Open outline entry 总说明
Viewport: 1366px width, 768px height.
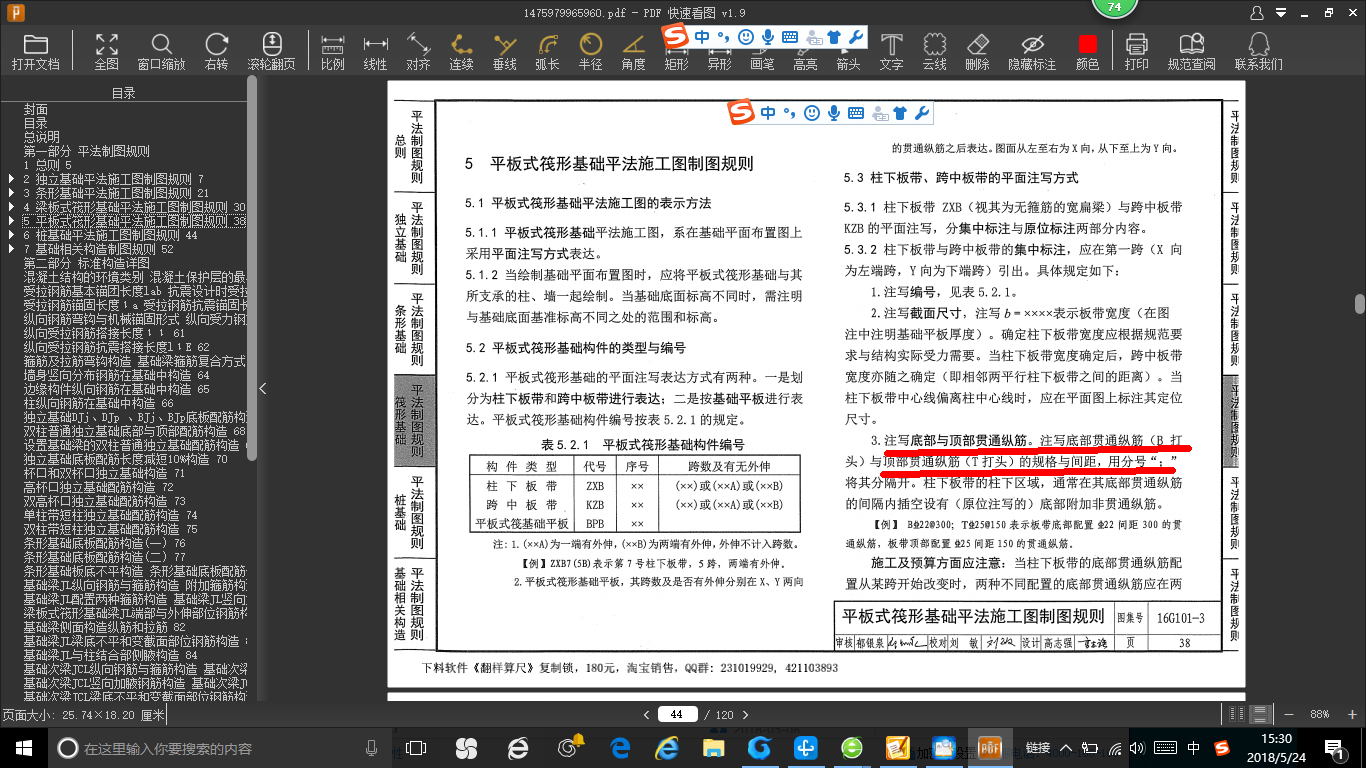42,137
